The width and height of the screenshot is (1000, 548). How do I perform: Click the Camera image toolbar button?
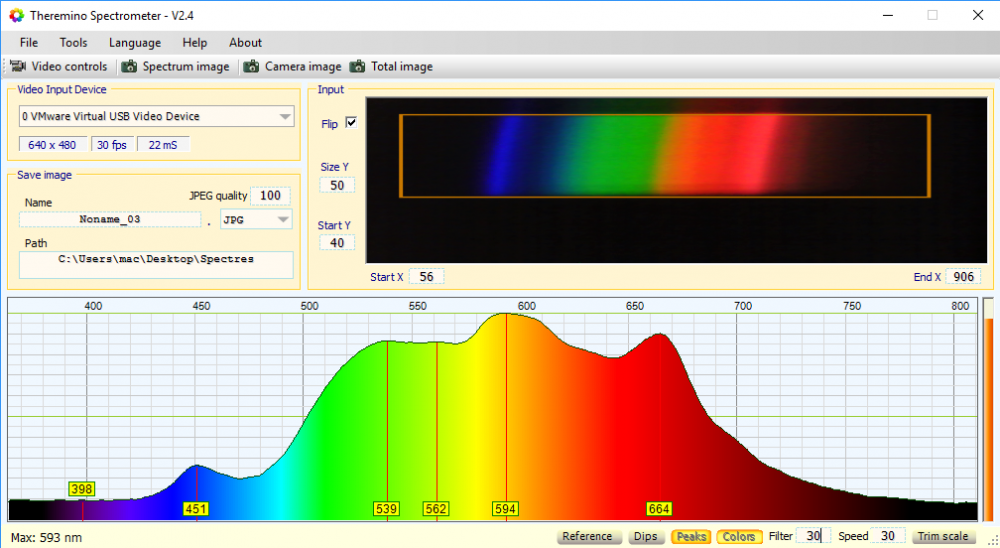293,66
